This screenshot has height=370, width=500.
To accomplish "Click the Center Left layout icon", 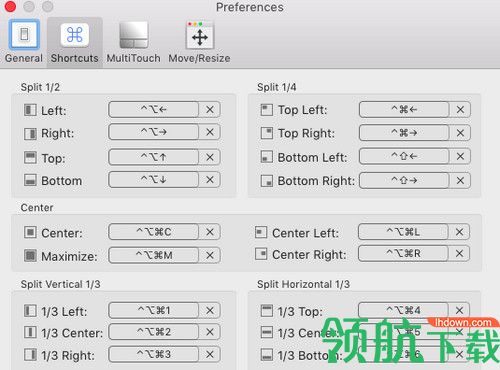I will (x=261, y=232).
